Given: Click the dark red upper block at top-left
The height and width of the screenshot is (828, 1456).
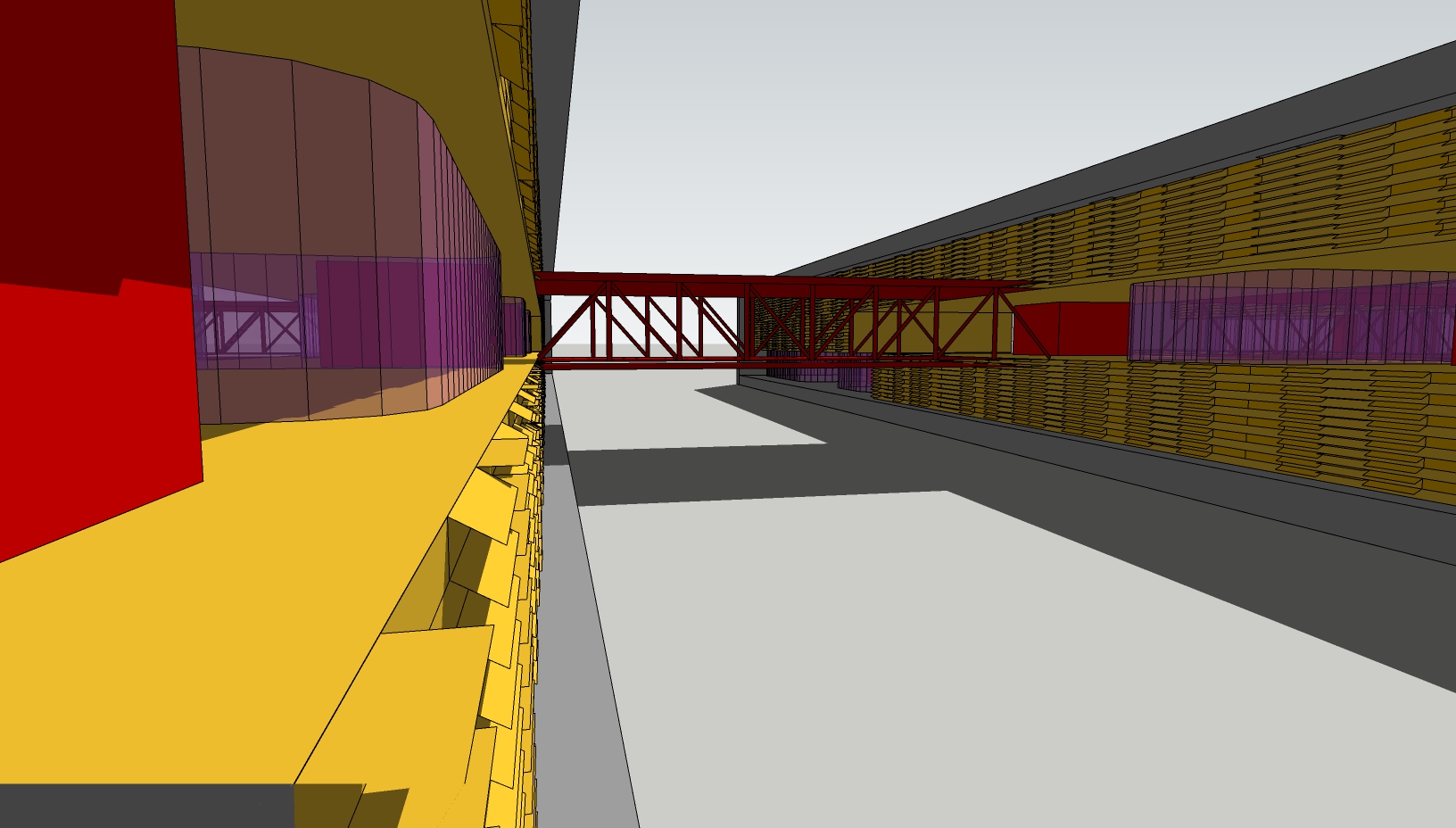Looking at the screenshot, I should 80,134.
